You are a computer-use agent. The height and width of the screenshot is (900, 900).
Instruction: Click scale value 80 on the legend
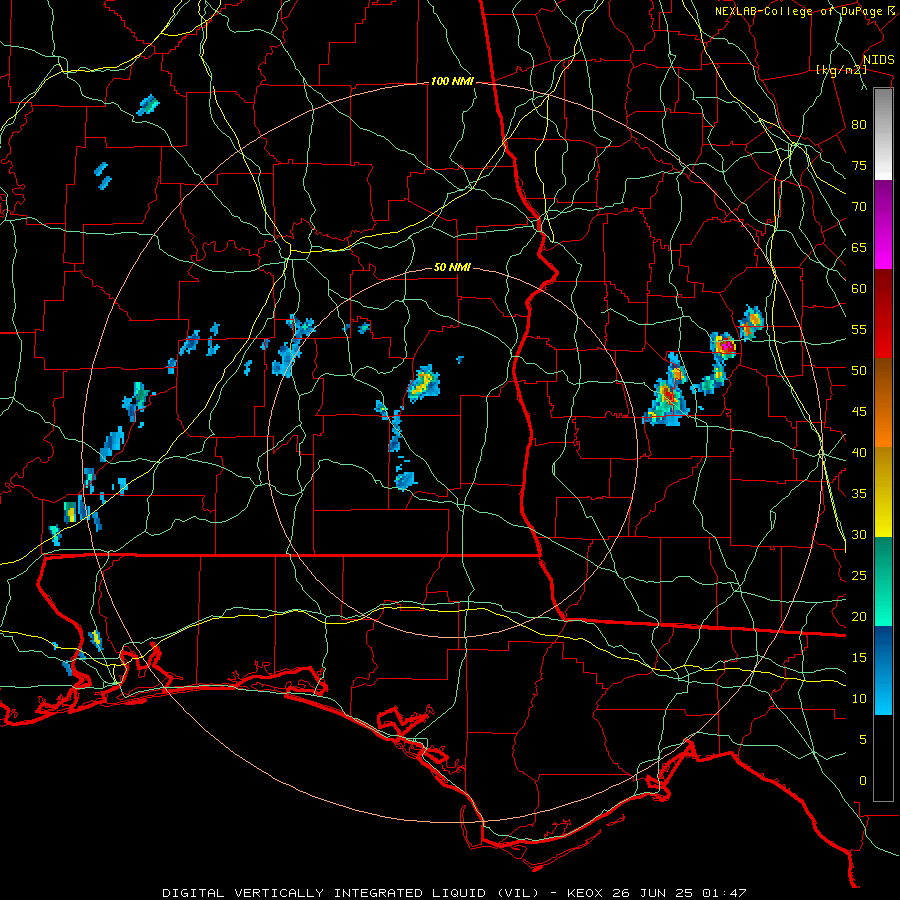click(x=859, y=125)
